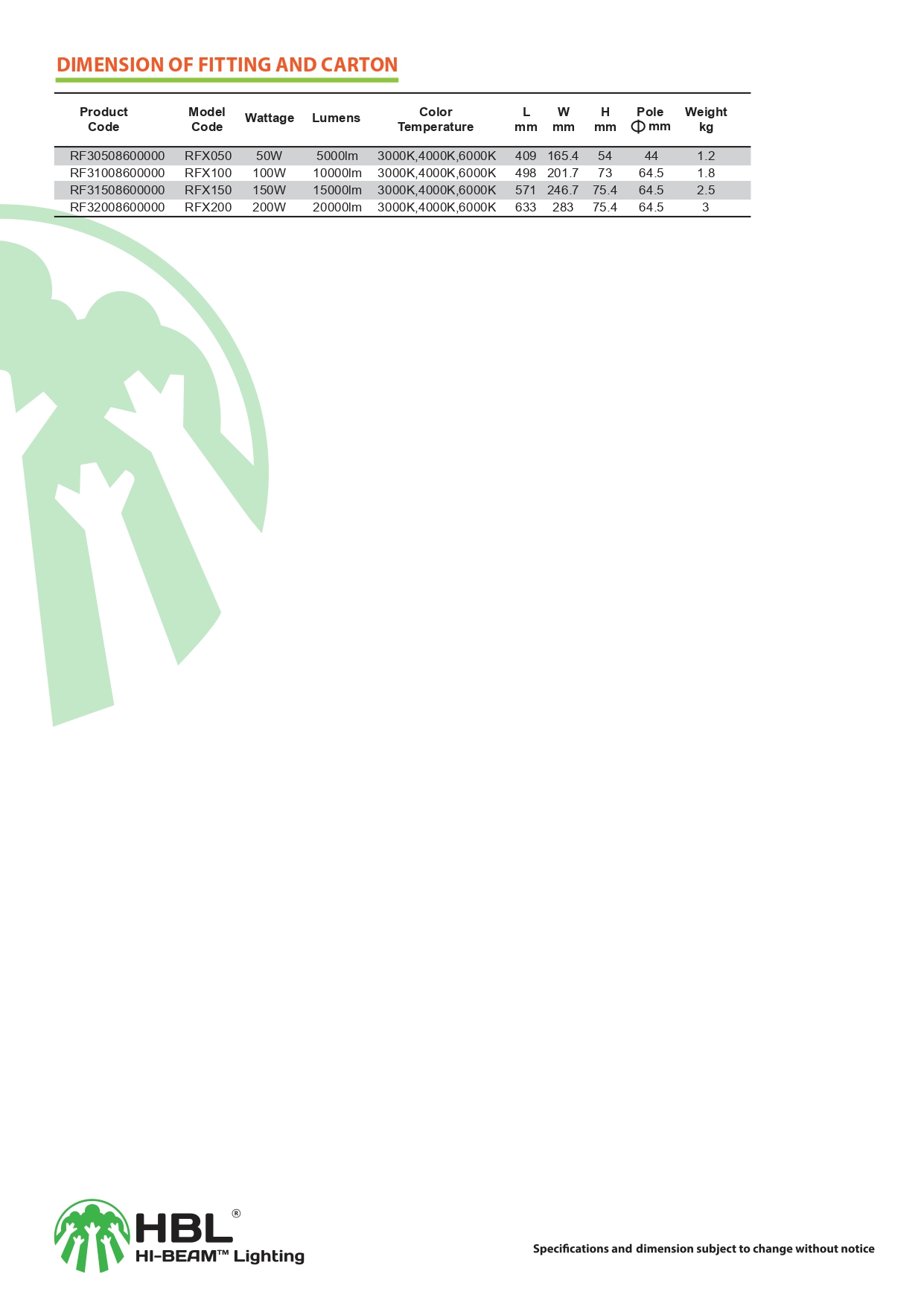Select product code RF30508600000
Image resolution: width=924 pixels, height=1306 pixels.
click(117, 156)
